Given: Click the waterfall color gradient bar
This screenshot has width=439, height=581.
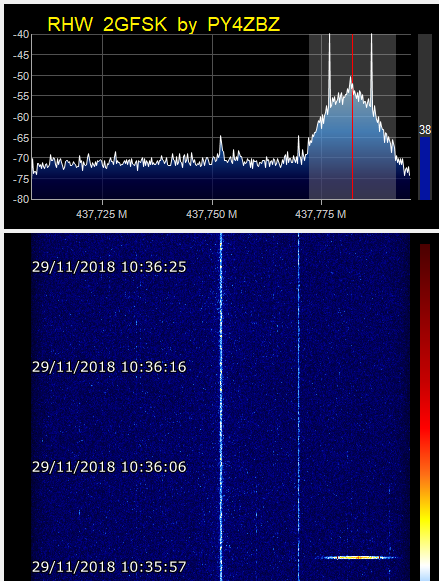Looking at the screenshot, I should pyautogui.click(x=425, y=411).
